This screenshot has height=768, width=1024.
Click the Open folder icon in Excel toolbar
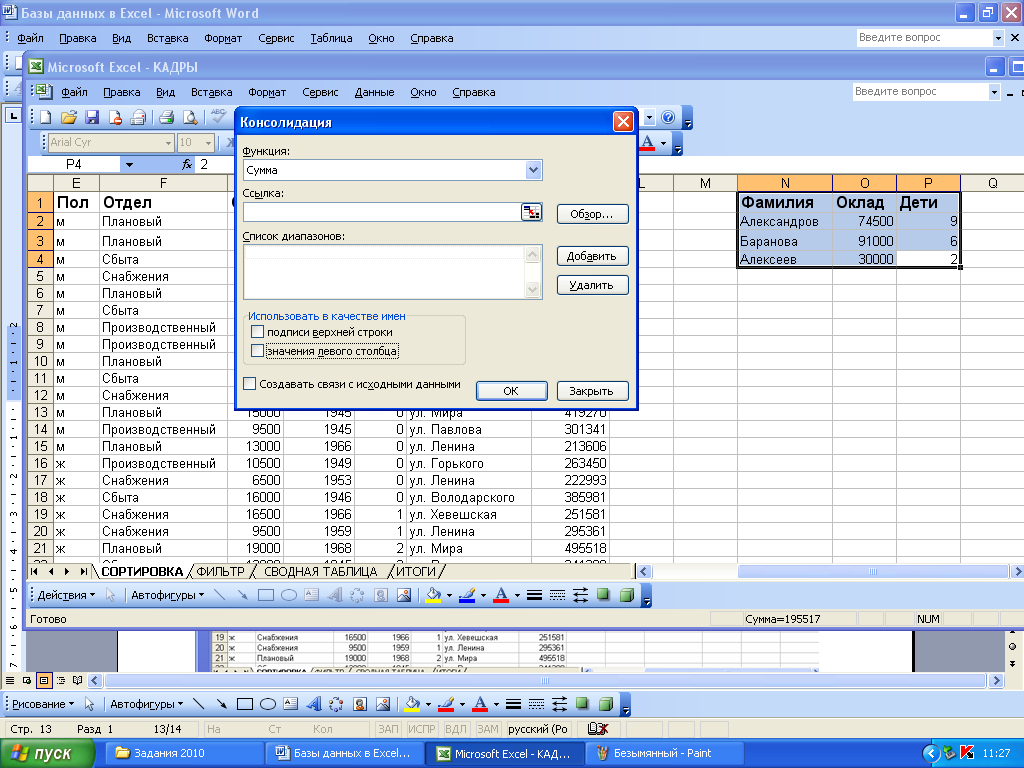click(x=69, y=117)
